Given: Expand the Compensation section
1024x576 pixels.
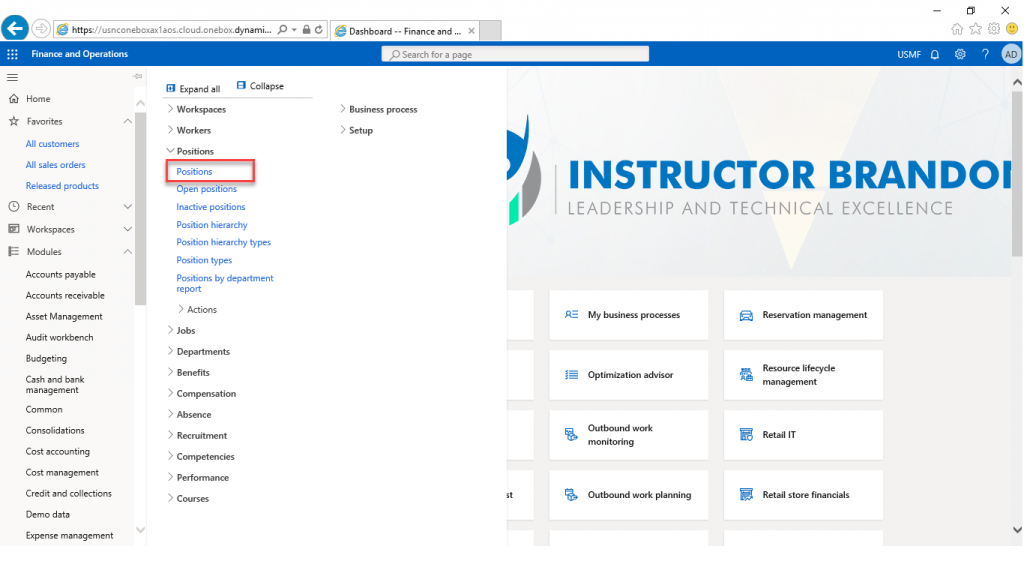Looking at the screenshot, I should 206,393.
